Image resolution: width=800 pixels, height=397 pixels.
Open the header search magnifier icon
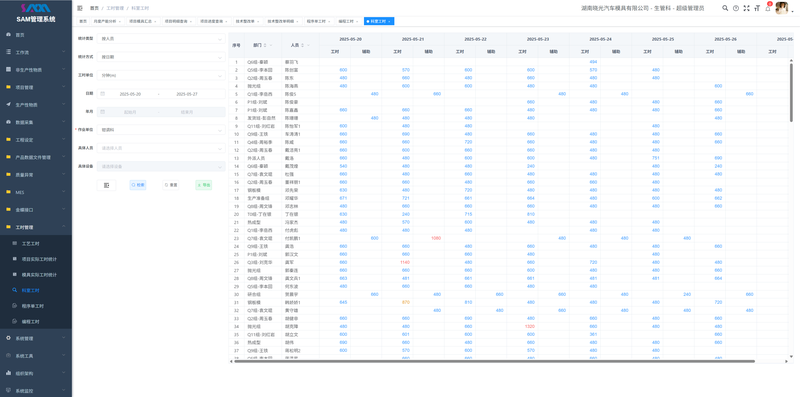(x=725, y=8)
